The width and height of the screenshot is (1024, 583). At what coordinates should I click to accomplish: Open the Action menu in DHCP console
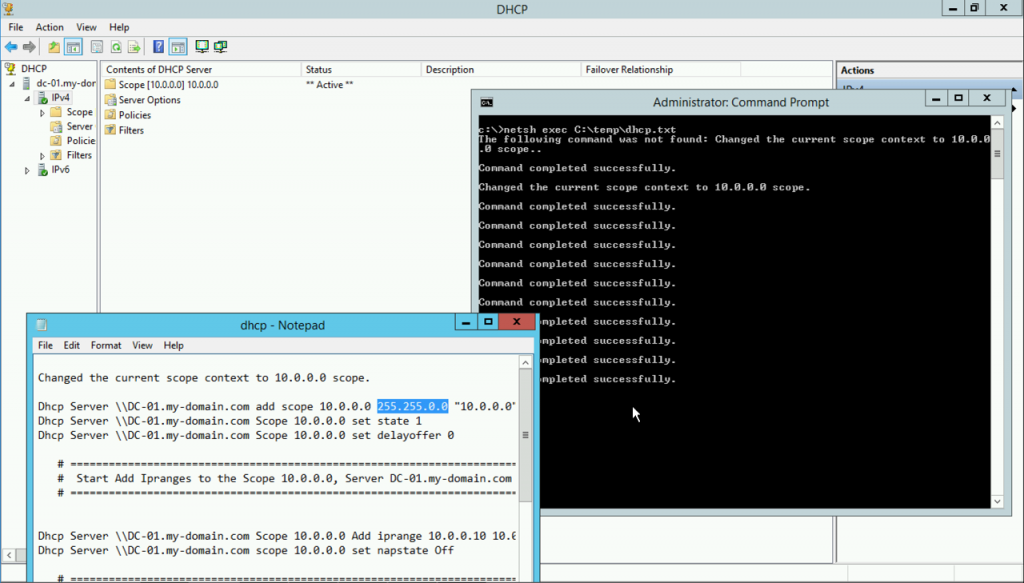(x=49, y=27)
